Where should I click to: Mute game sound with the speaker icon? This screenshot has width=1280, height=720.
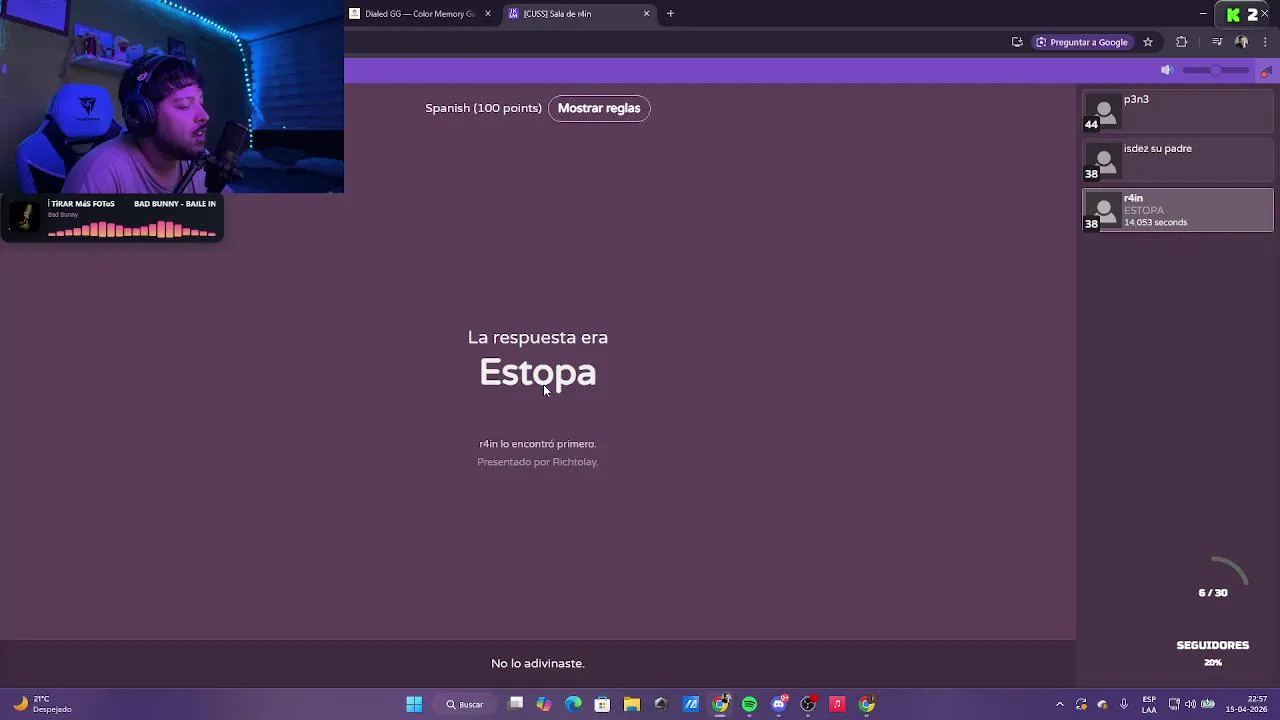pyautogui.click(x=1166, y=70)
